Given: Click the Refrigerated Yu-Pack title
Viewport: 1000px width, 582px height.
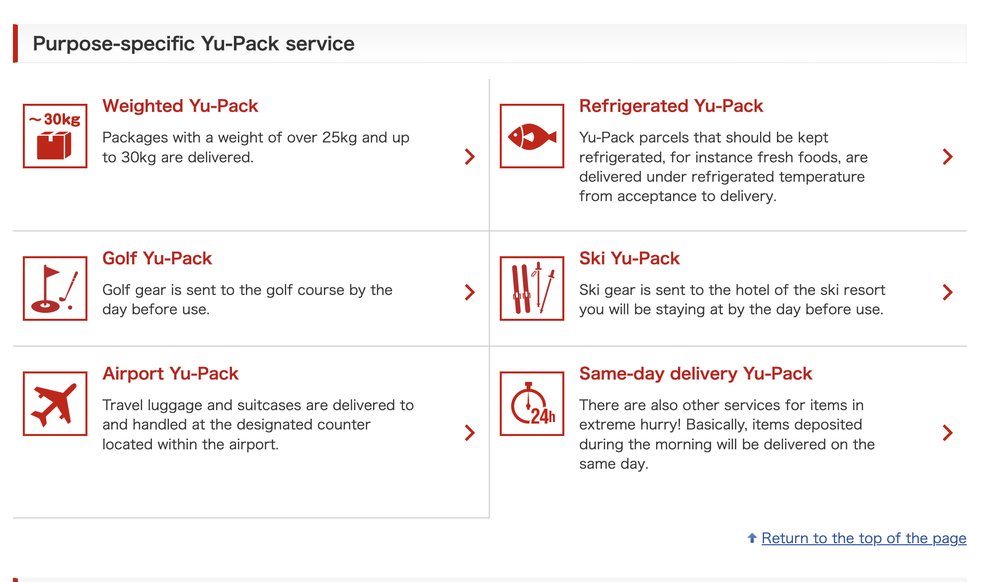Looking at the screenshot, I should point(671,105).
